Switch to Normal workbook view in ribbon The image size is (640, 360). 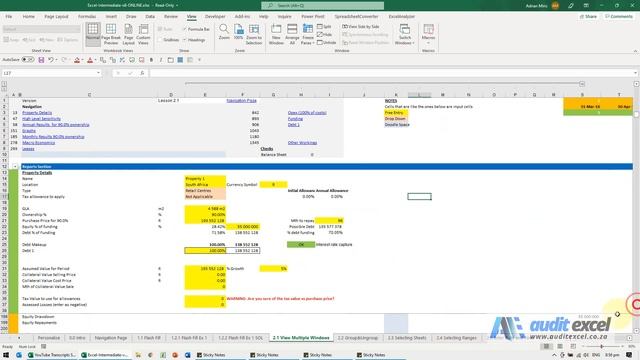[x=93, y=33]
